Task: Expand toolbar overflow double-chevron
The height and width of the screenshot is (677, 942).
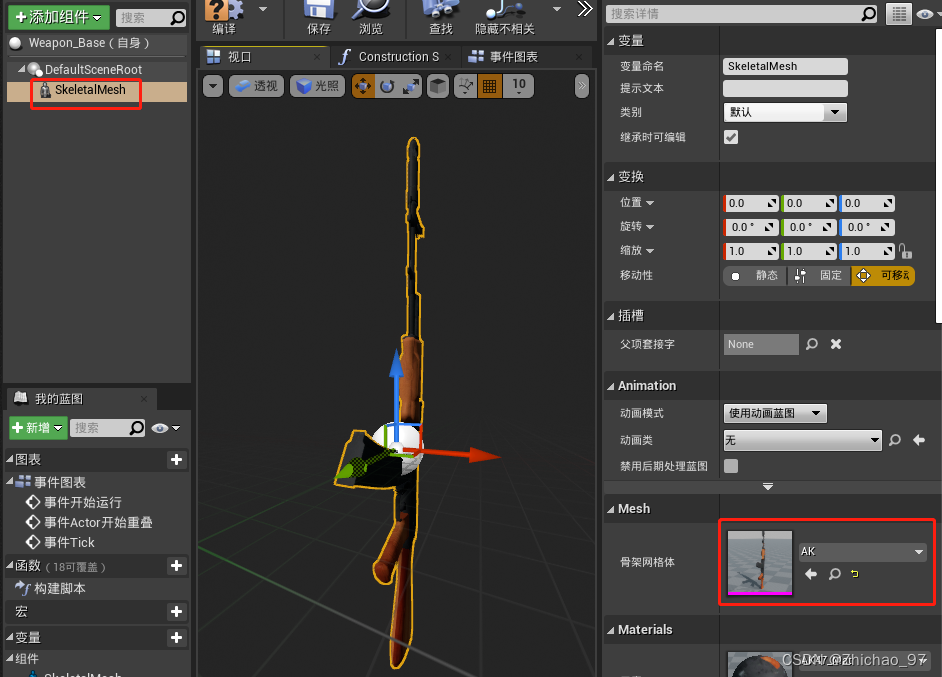Action: [x=585, y=9]
